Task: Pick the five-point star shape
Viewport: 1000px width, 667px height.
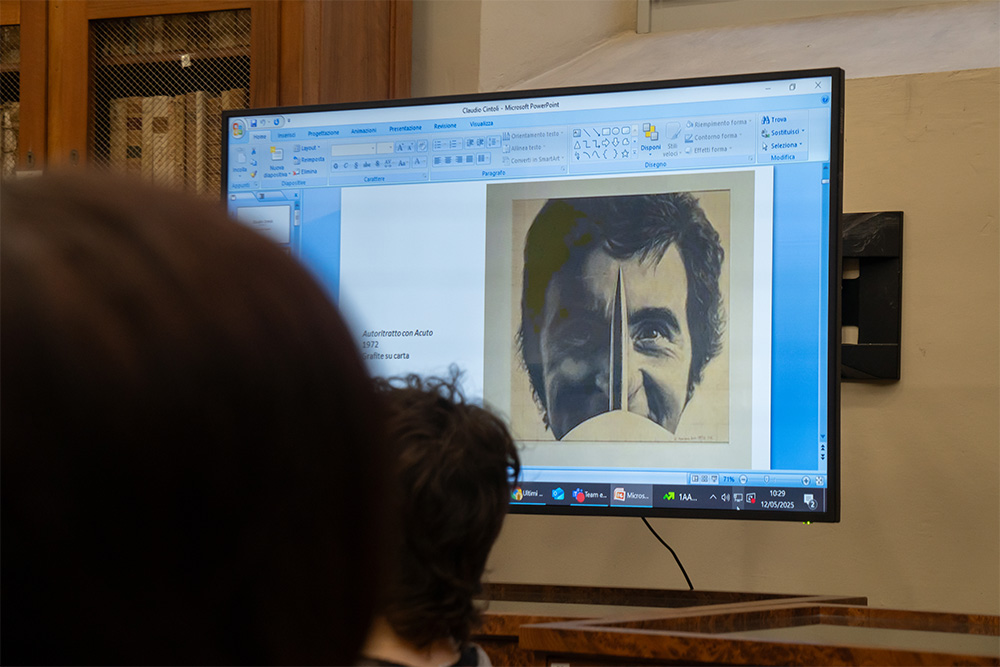Action: tap(625, 153)
